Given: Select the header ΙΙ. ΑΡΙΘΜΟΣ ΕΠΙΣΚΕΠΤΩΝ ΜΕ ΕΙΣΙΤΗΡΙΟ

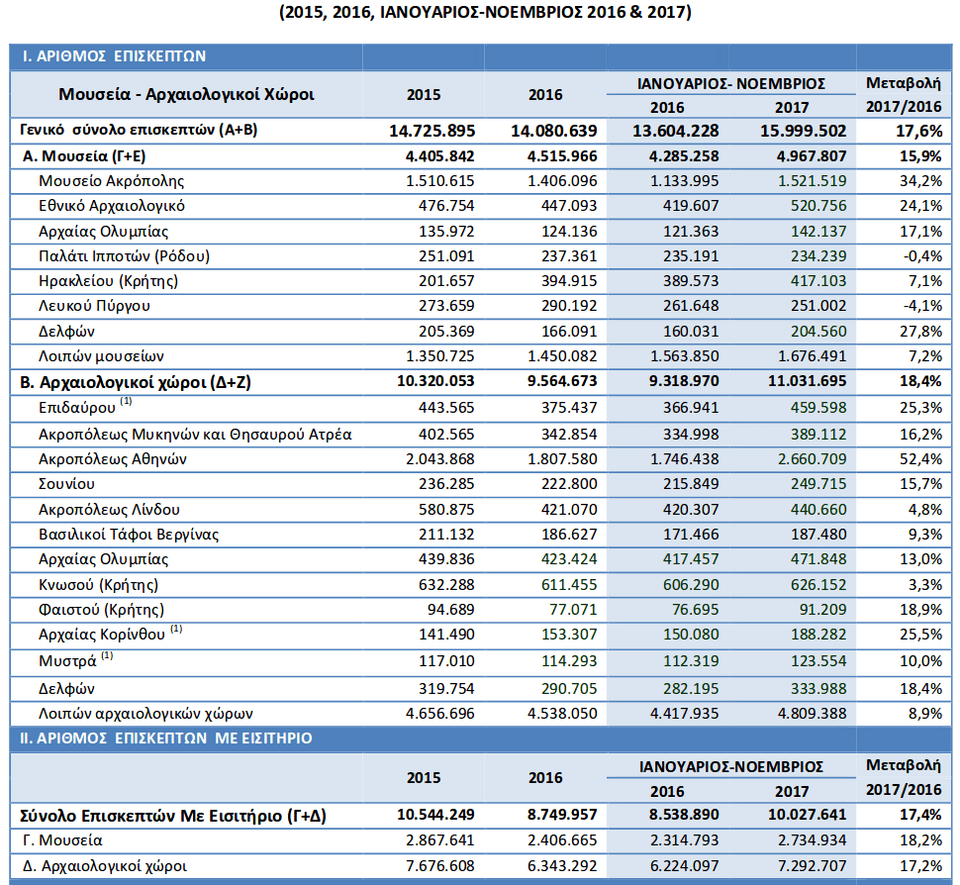Looking at the screenshot, I should pyautogui.click(x=167, y=738).
